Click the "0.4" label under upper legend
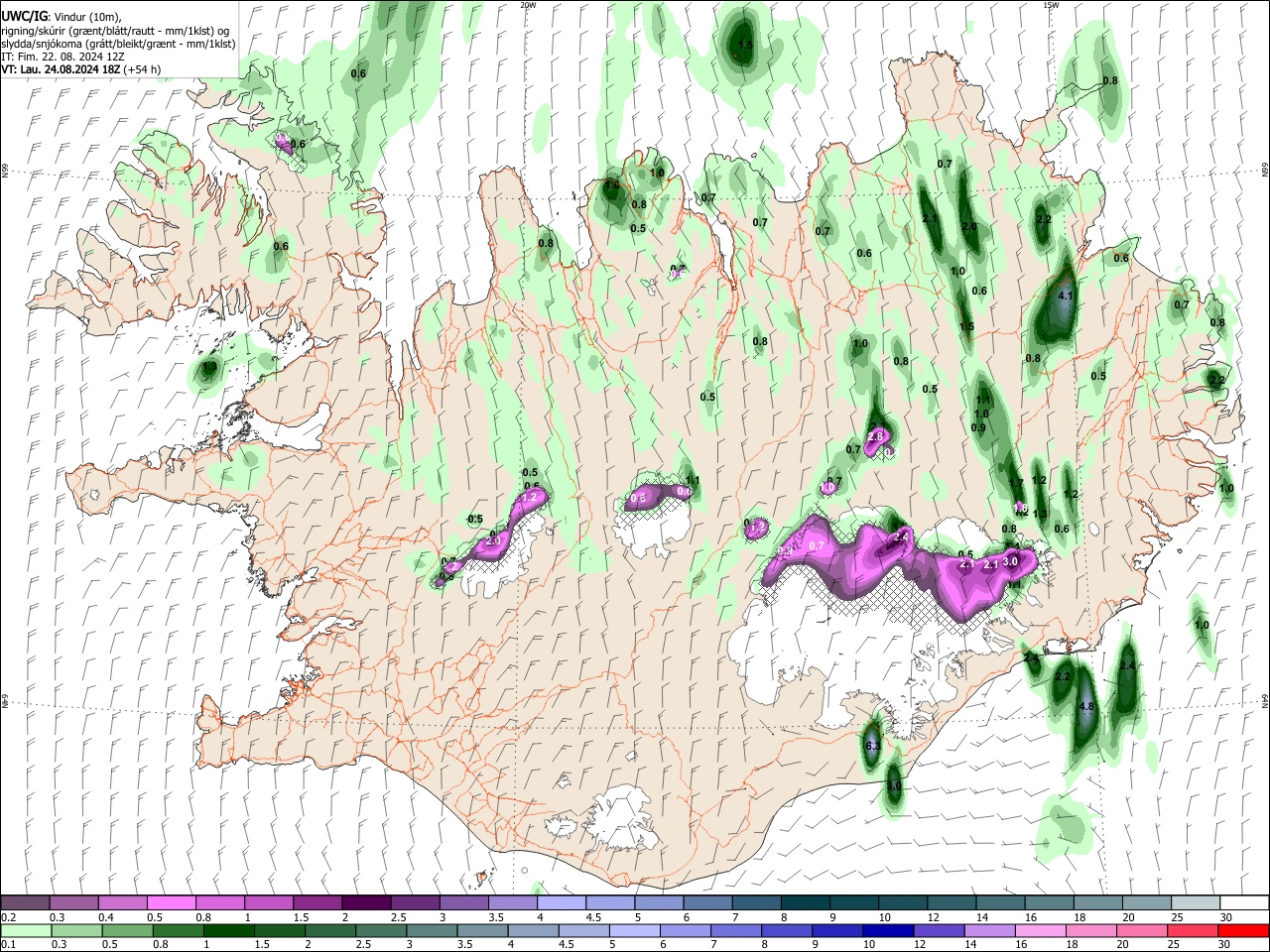Viewport: 1270px width, 952px height. click(105, 917)
